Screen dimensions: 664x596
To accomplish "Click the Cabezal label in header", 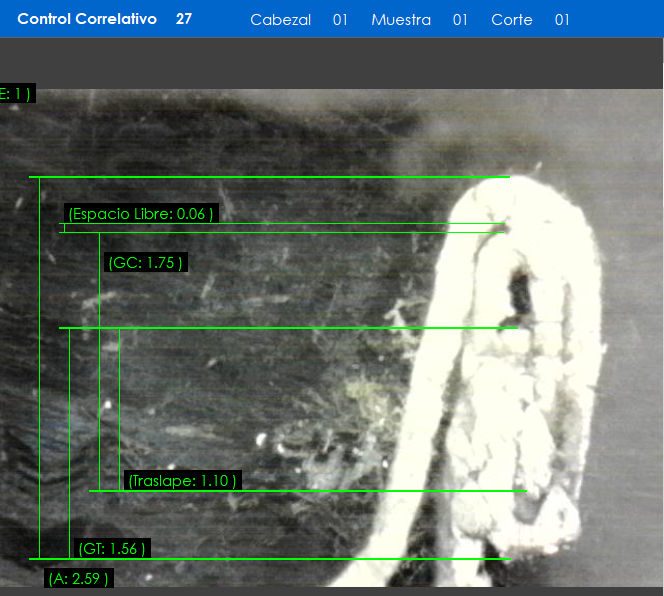I will [280, 20].
